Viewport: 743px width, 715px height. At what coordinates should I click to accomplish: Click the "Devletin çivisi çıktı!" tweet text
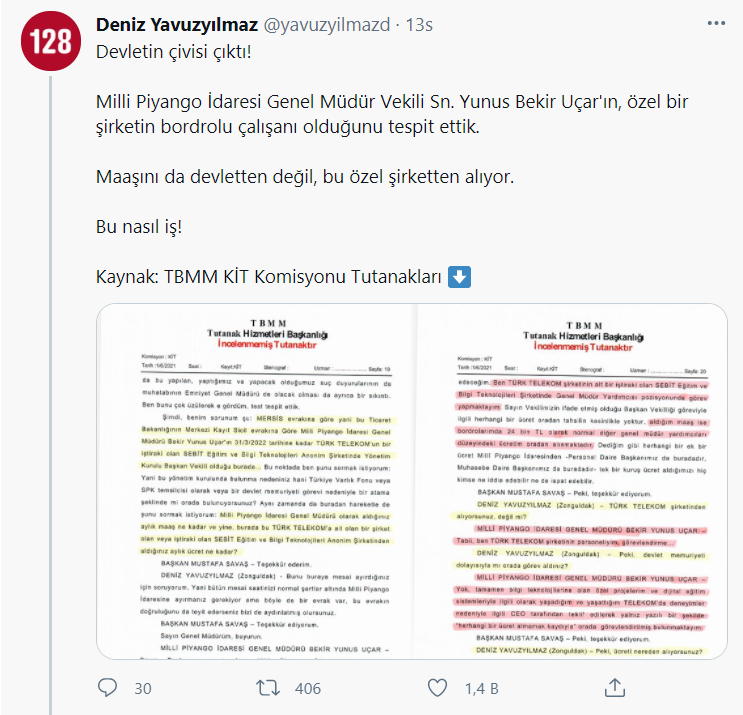pyautogui.click(x=173, y=52)
